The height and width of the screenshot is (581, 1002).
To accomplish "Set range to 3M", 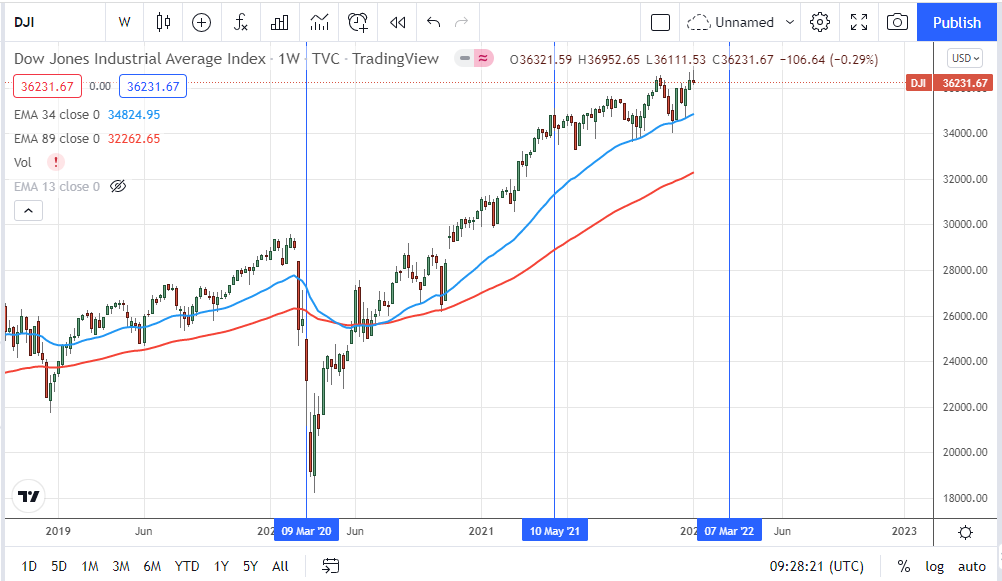I will click(x=121, y=566).
